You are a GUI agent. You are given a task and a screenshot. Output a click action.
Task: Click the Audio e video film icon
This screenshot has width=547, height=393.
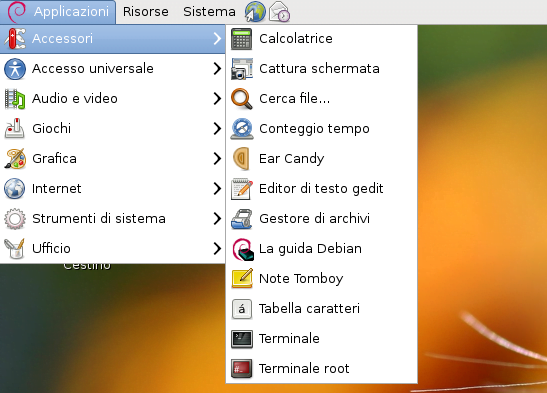[x=15, y=99]
